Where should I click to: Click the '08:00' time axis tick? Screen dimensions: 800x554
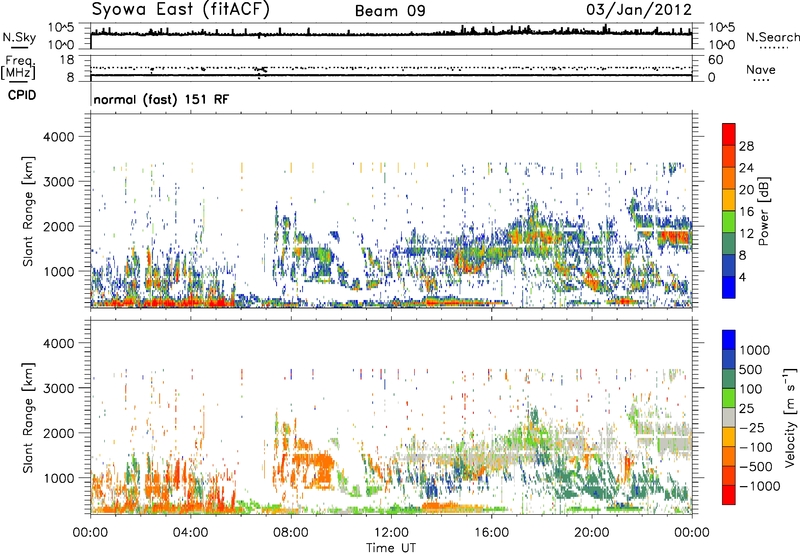291,533
